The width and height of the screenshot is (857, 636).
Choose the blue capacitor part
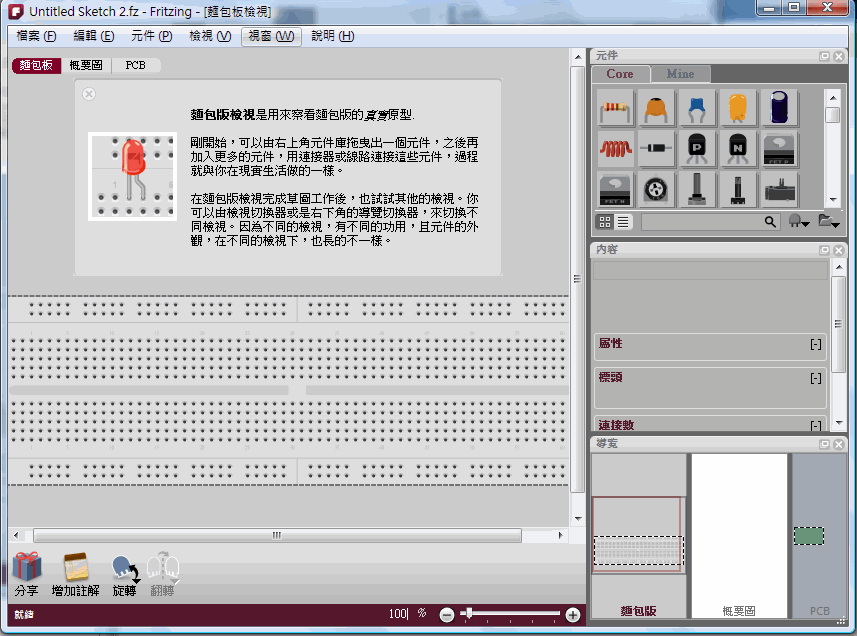(x=697, y=108)
